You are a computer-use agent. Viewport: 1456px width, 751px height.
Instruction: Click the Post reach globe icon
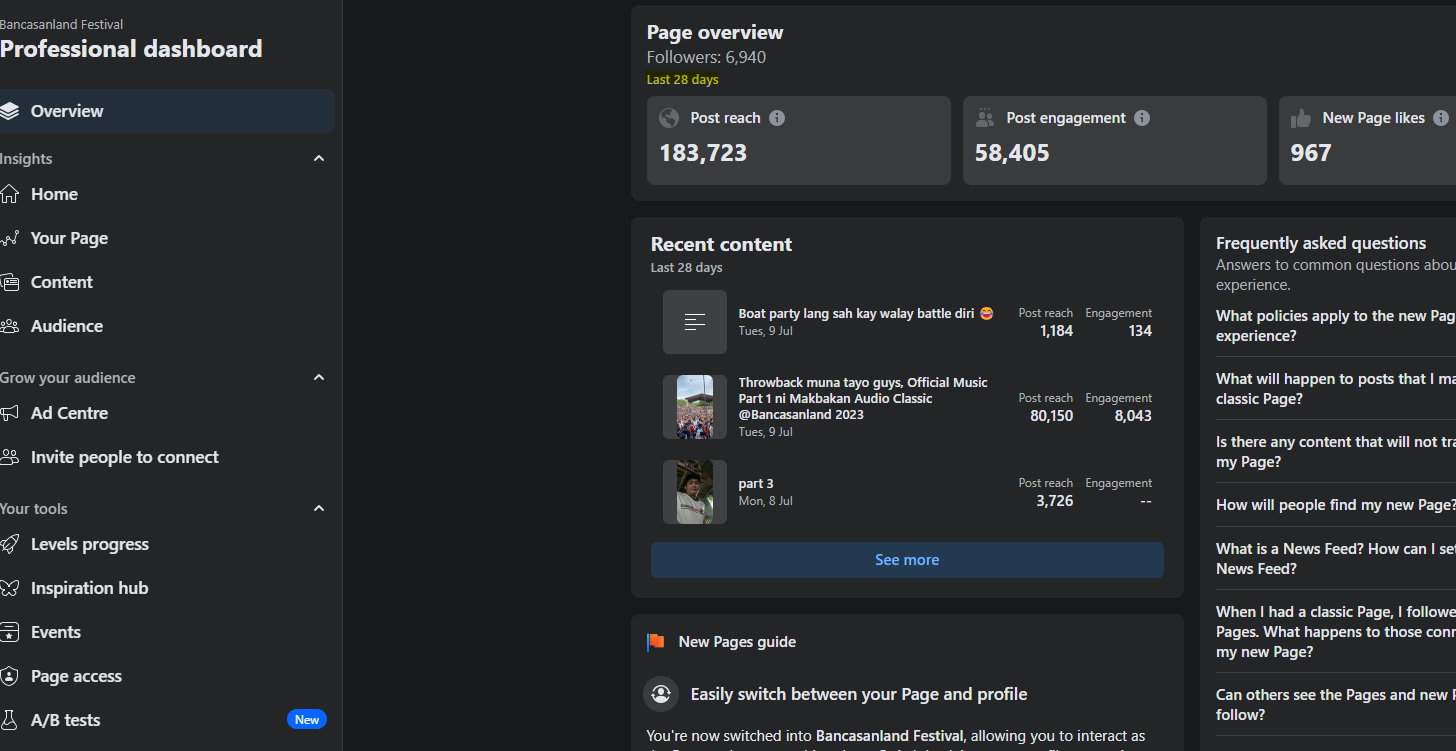pos(669,118)
